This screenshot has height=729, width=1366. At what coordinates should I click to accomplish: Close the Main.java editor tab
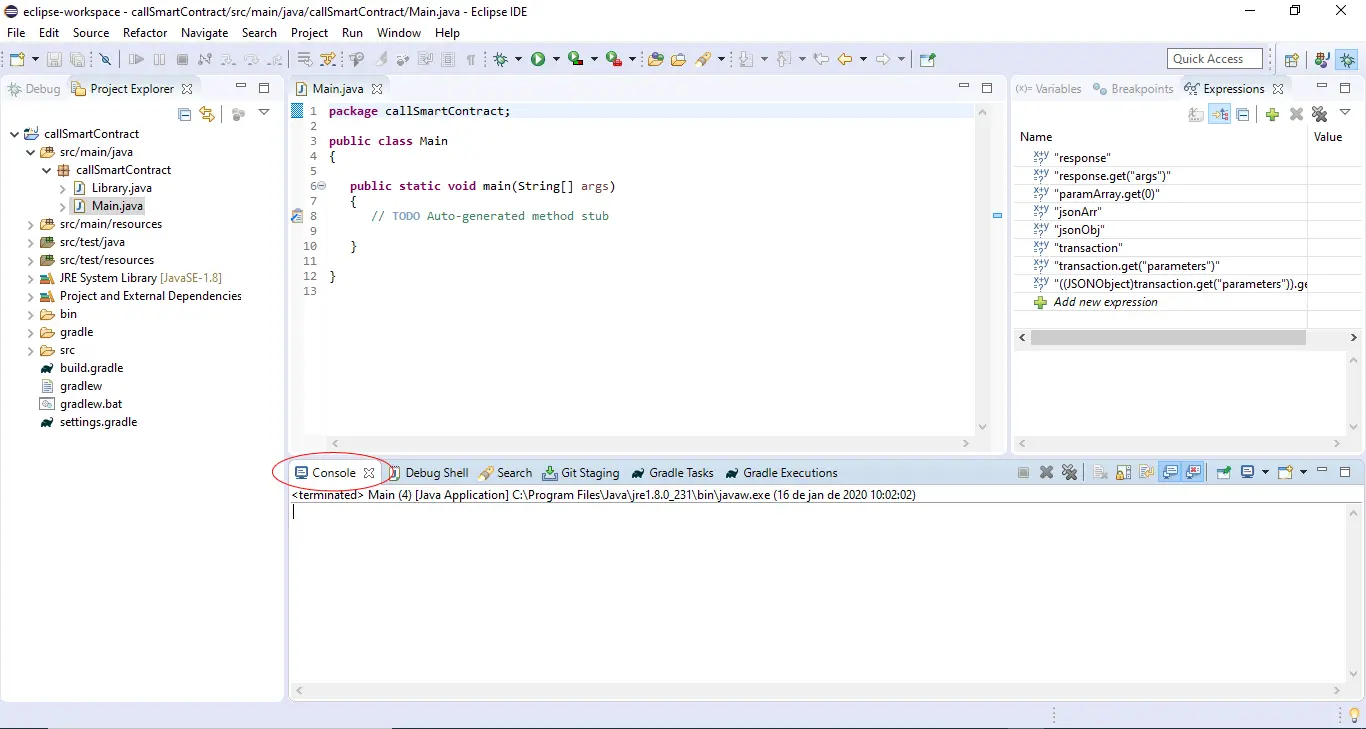(x=377, y=89)
